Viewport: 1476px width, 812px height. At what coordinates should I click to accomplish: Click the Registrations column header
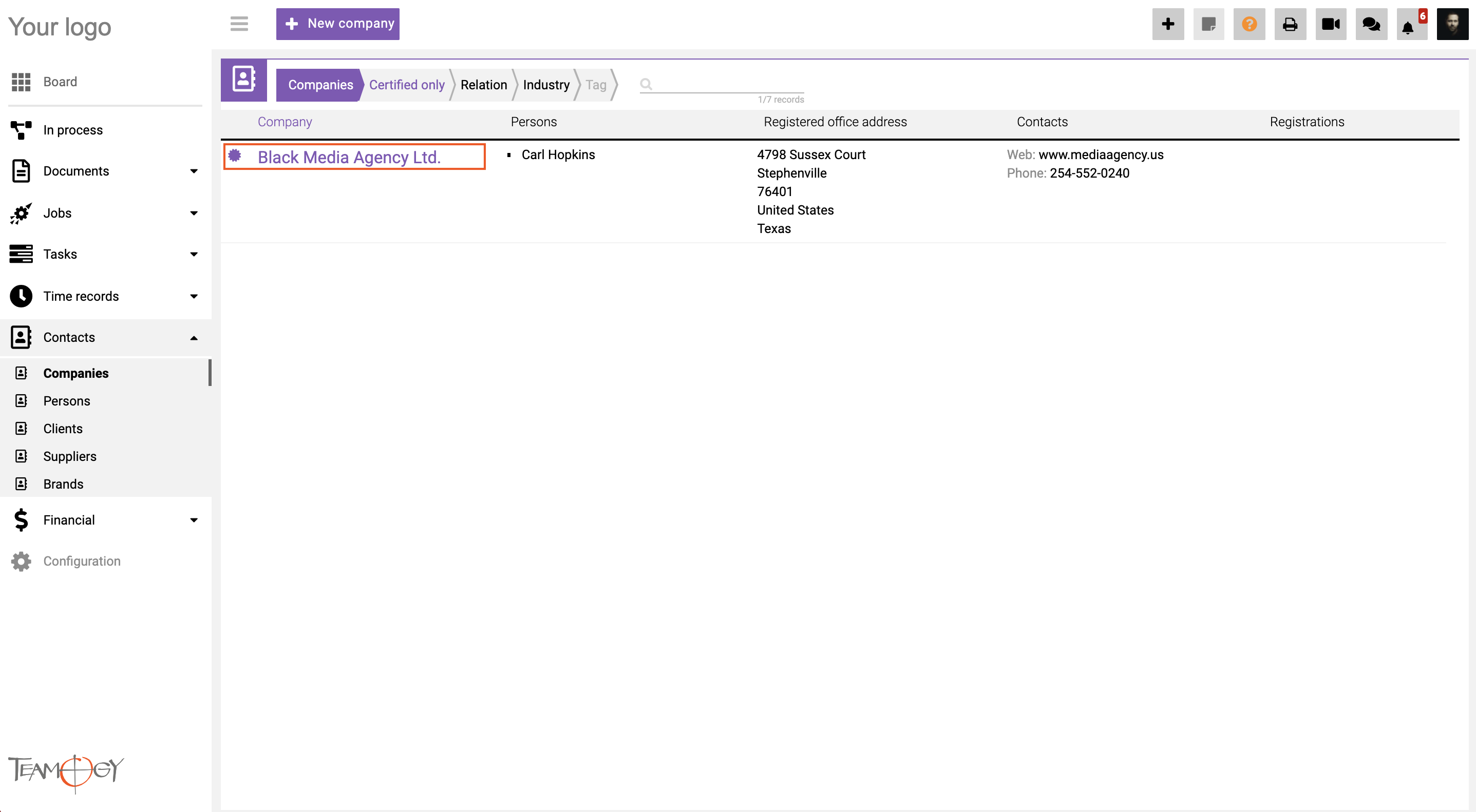[x=1307, y=122]
